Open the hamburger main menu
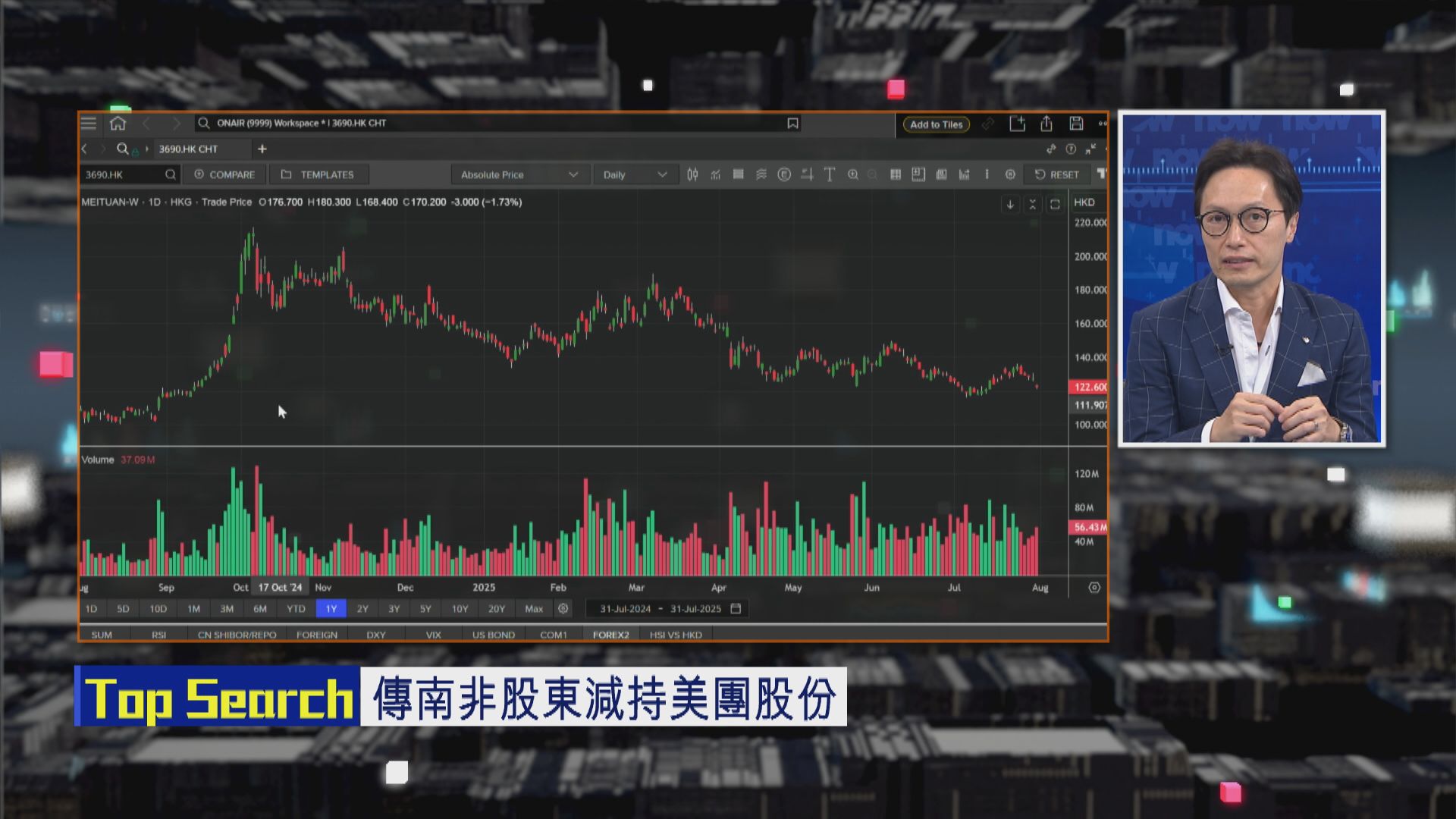1456x819 pixels. point(89,123)
